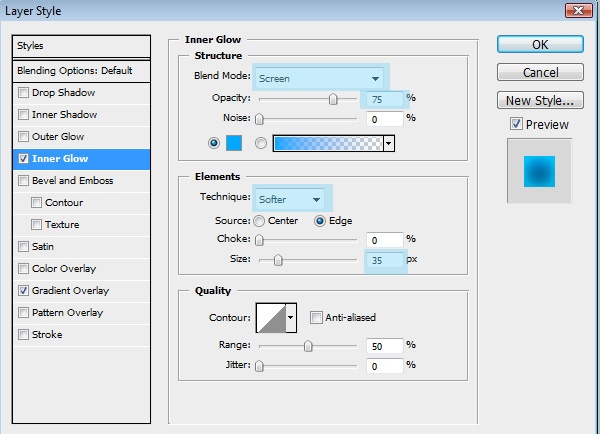Confirm with the OK button
600x434 pixels.
pos(540,44)
